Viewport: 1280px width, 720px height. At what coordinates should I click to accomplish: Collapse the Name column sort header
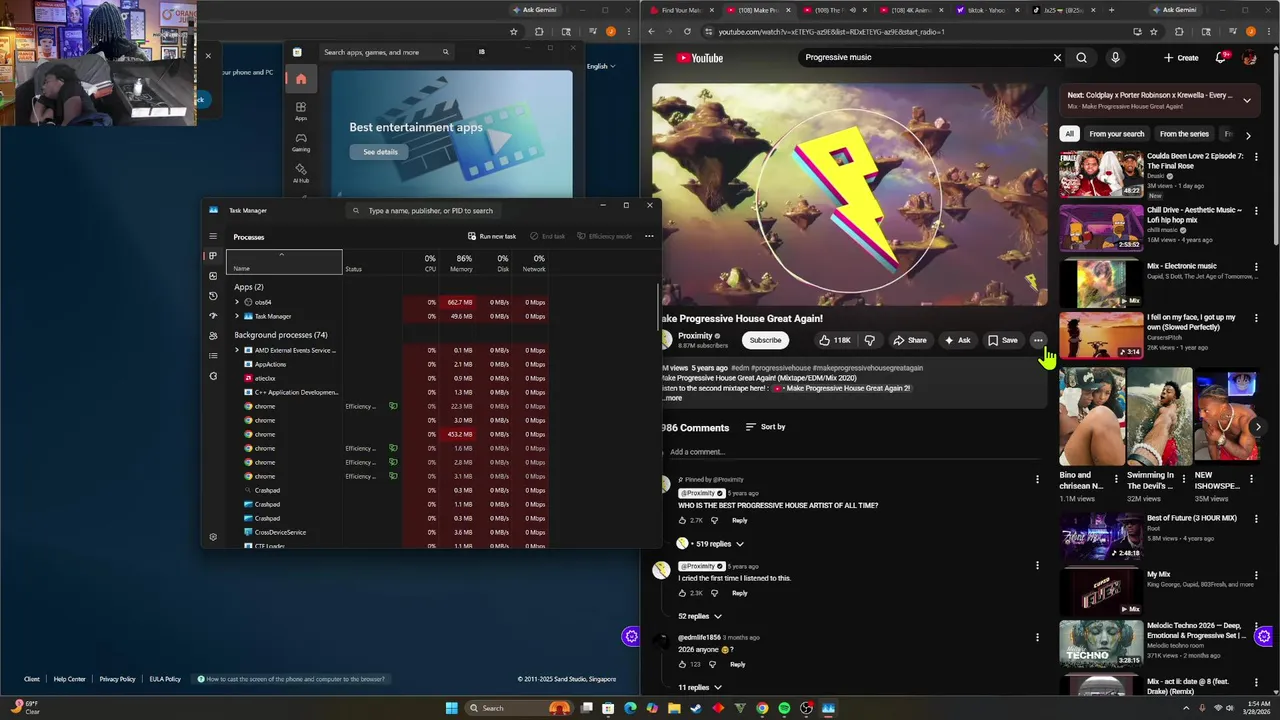(284, 262)
